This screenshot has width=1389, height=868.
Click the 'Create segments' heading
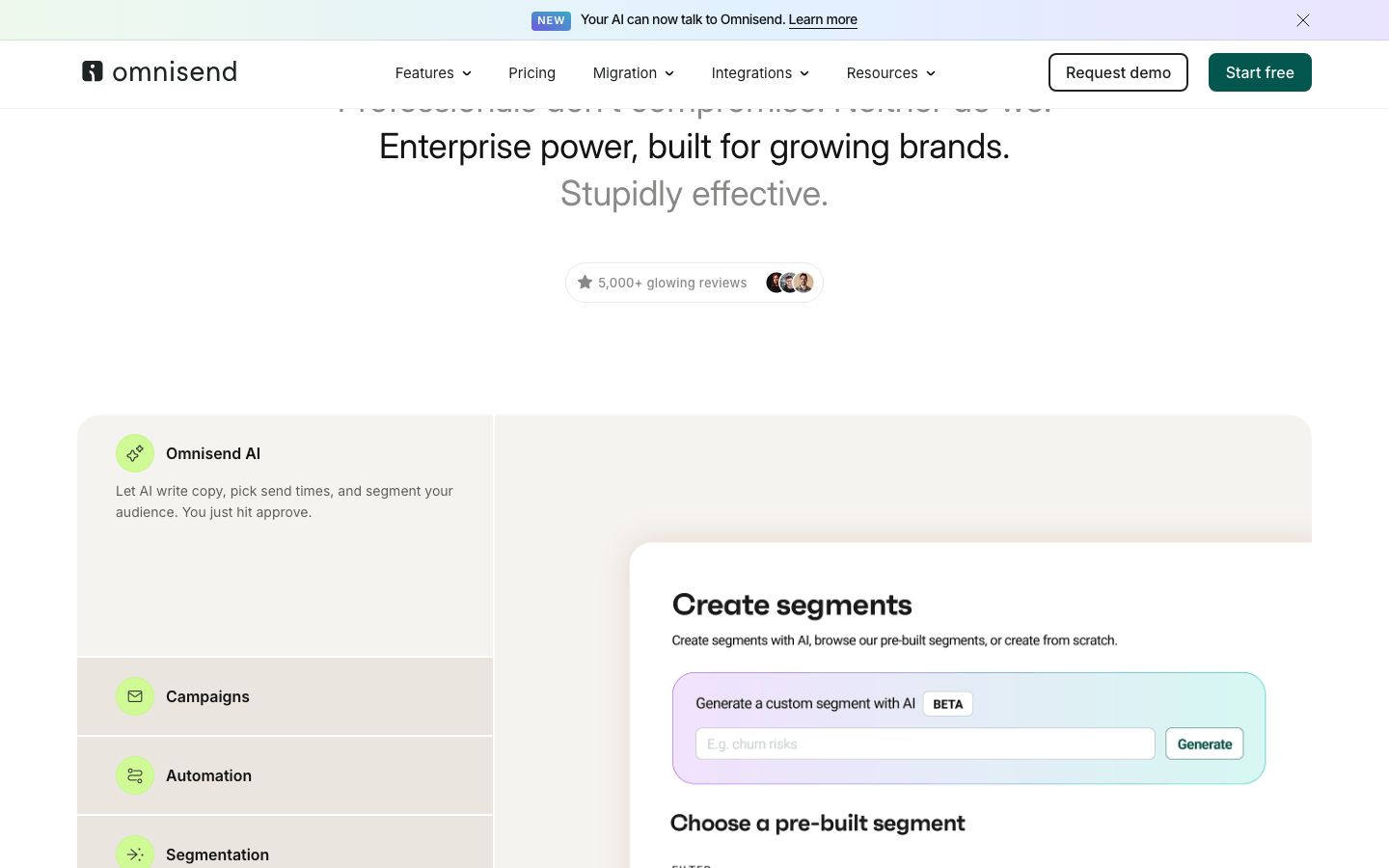coord(792,605)
